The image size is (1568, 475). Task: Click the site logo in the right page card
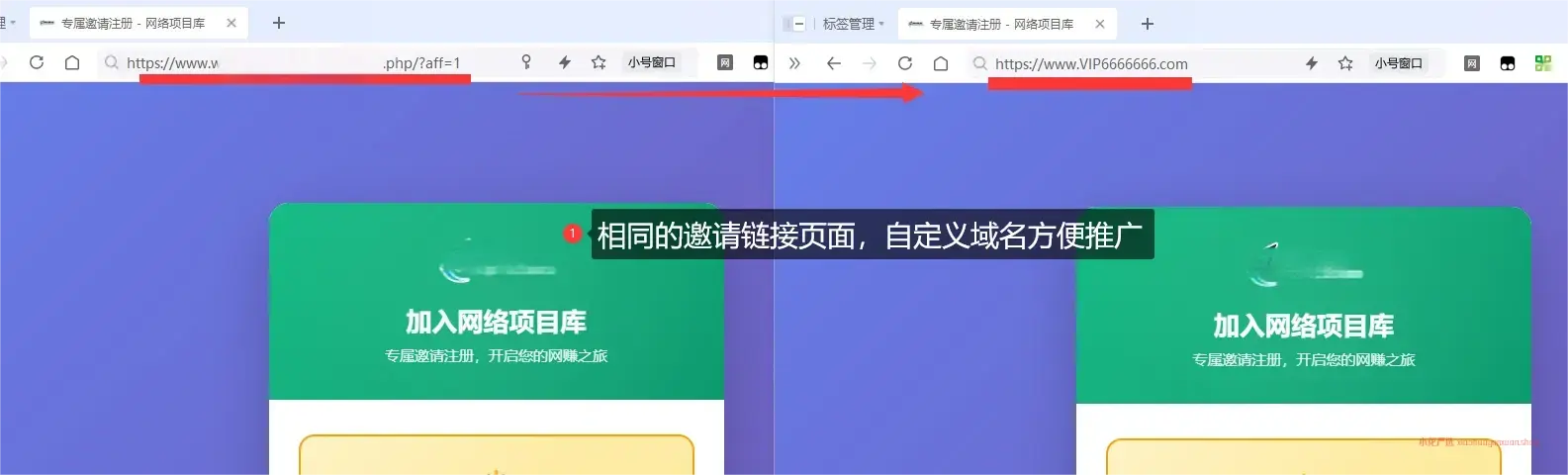click(x=1304, y=267)
